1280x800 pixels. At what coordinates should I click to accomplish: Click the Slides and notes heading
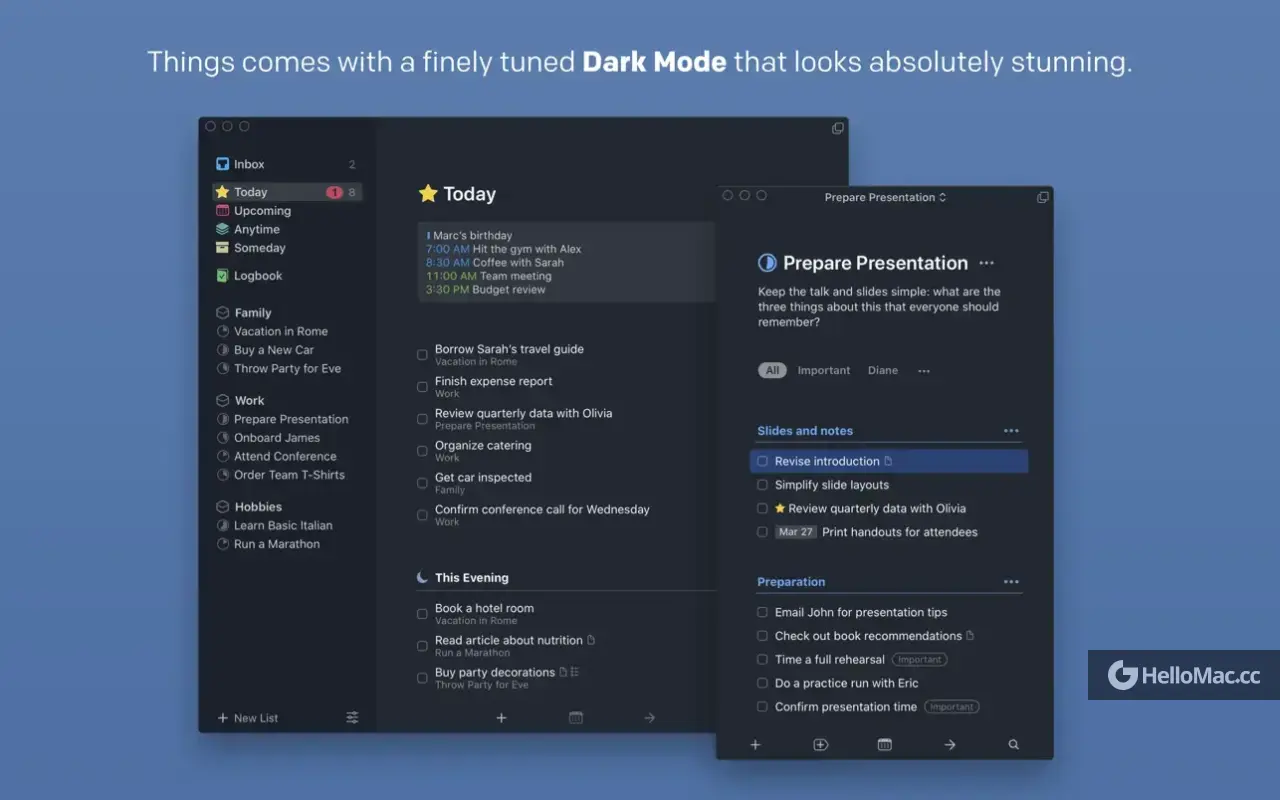[805, 431]
